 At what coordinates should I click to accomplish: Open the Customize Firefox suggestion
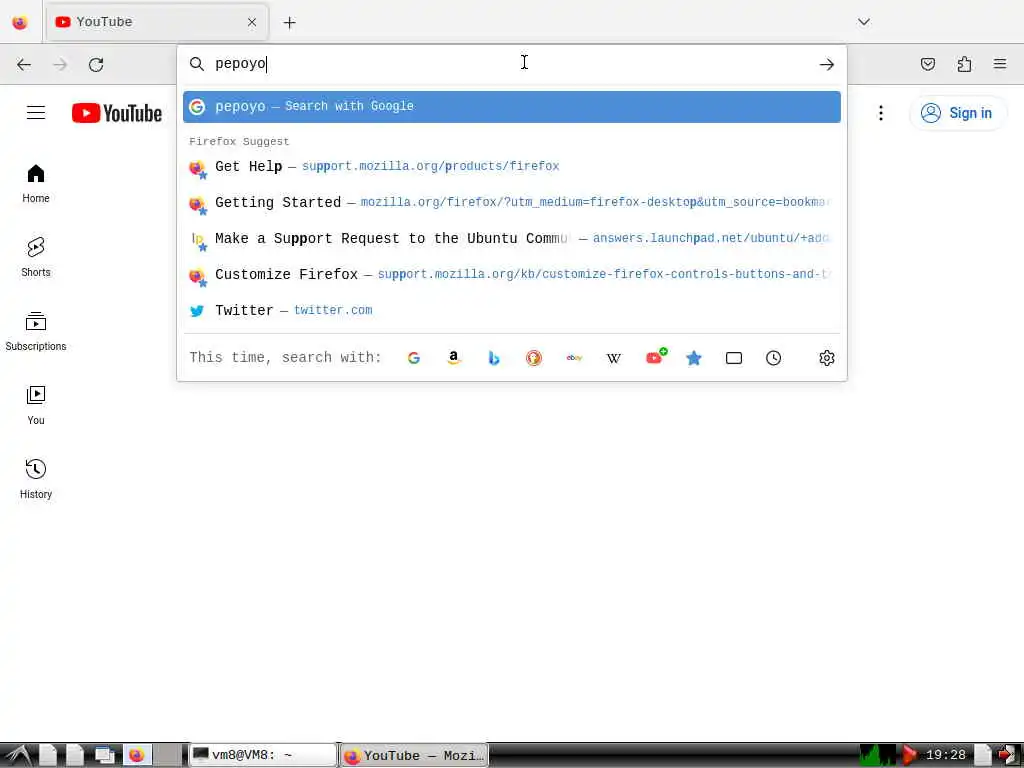(x=511, y=274)
